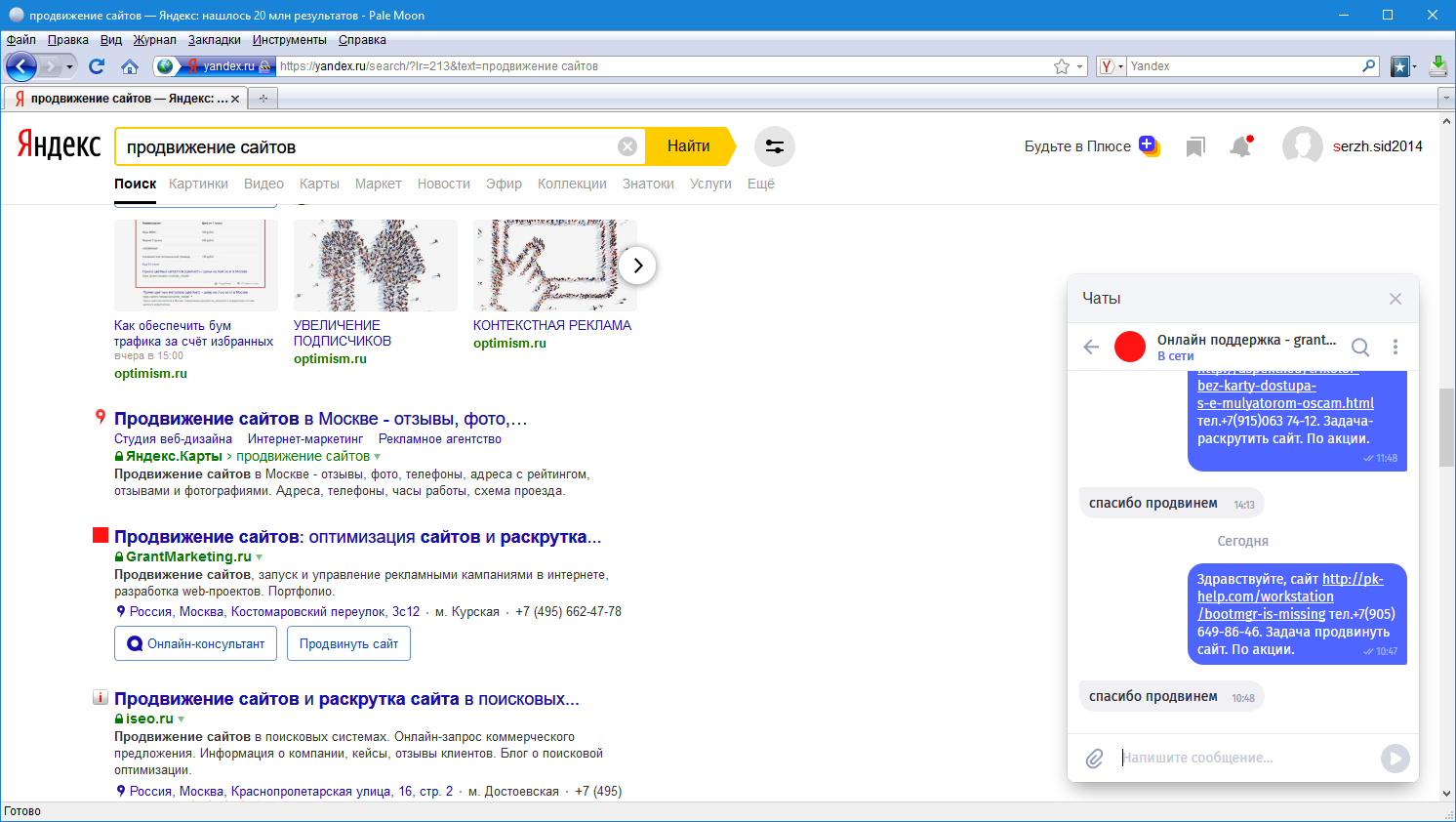Go back using the browser Back arrow
This screenshot has height=822, width=1456.
click(x=21, y=66)
